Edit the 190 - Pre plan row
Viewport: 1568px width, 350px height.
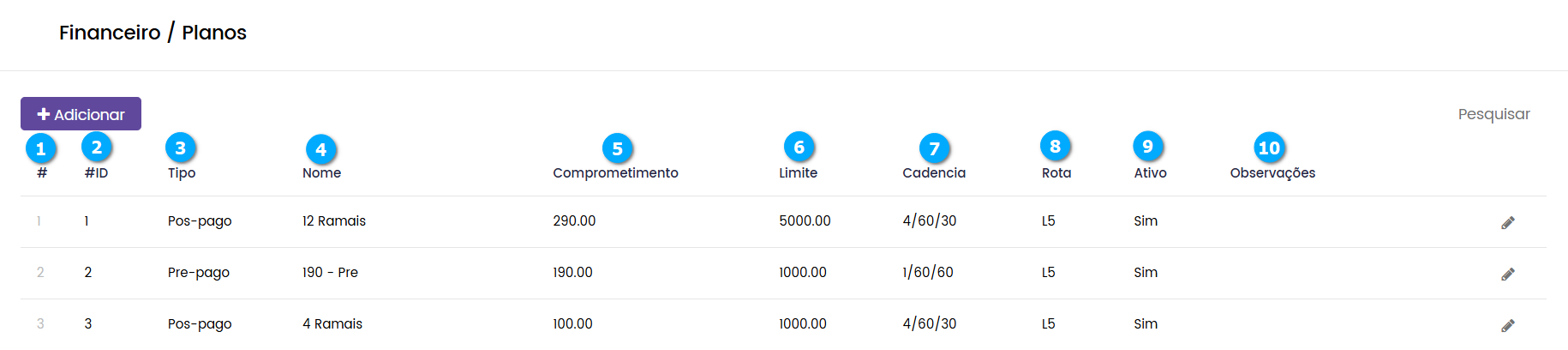(1508, 274)
